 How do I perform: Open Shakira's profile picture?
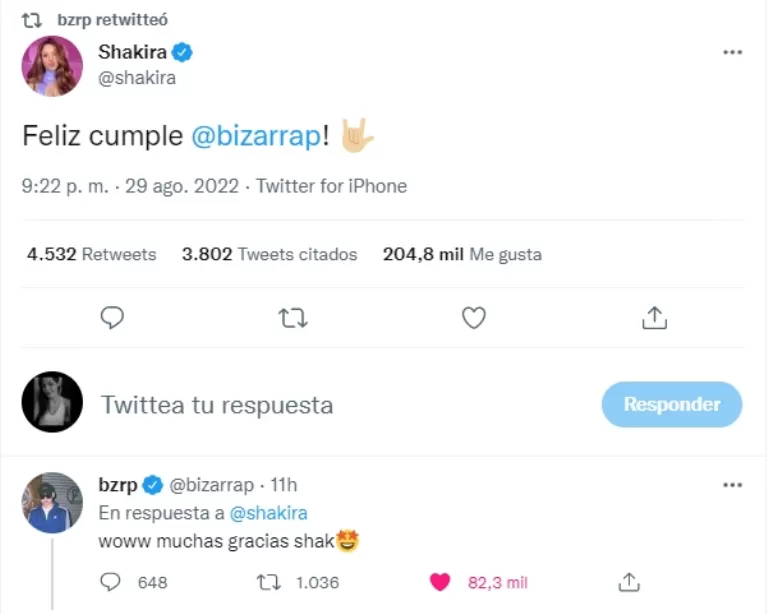point(52,66)
